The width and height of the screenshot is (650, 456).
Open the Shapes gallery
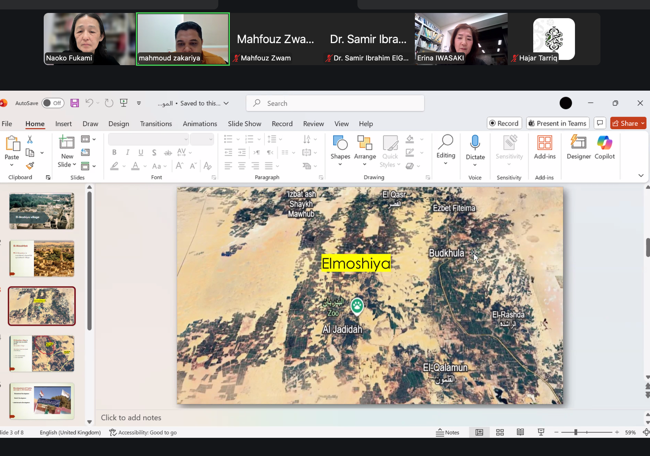[x=340, y=148]
